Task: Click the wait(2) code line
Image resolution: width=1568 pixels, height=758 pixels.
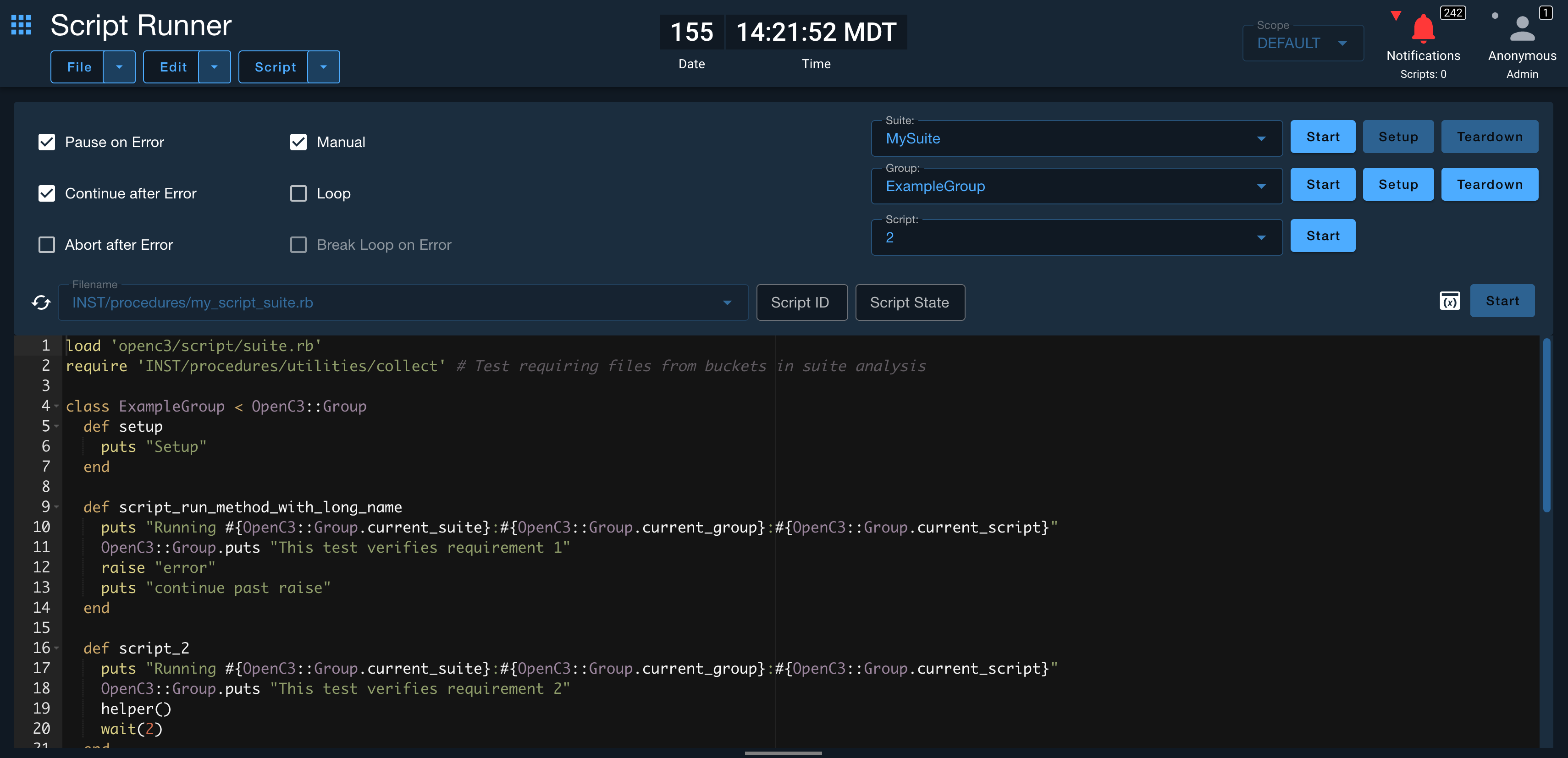Action: click(x=132, y=729)
